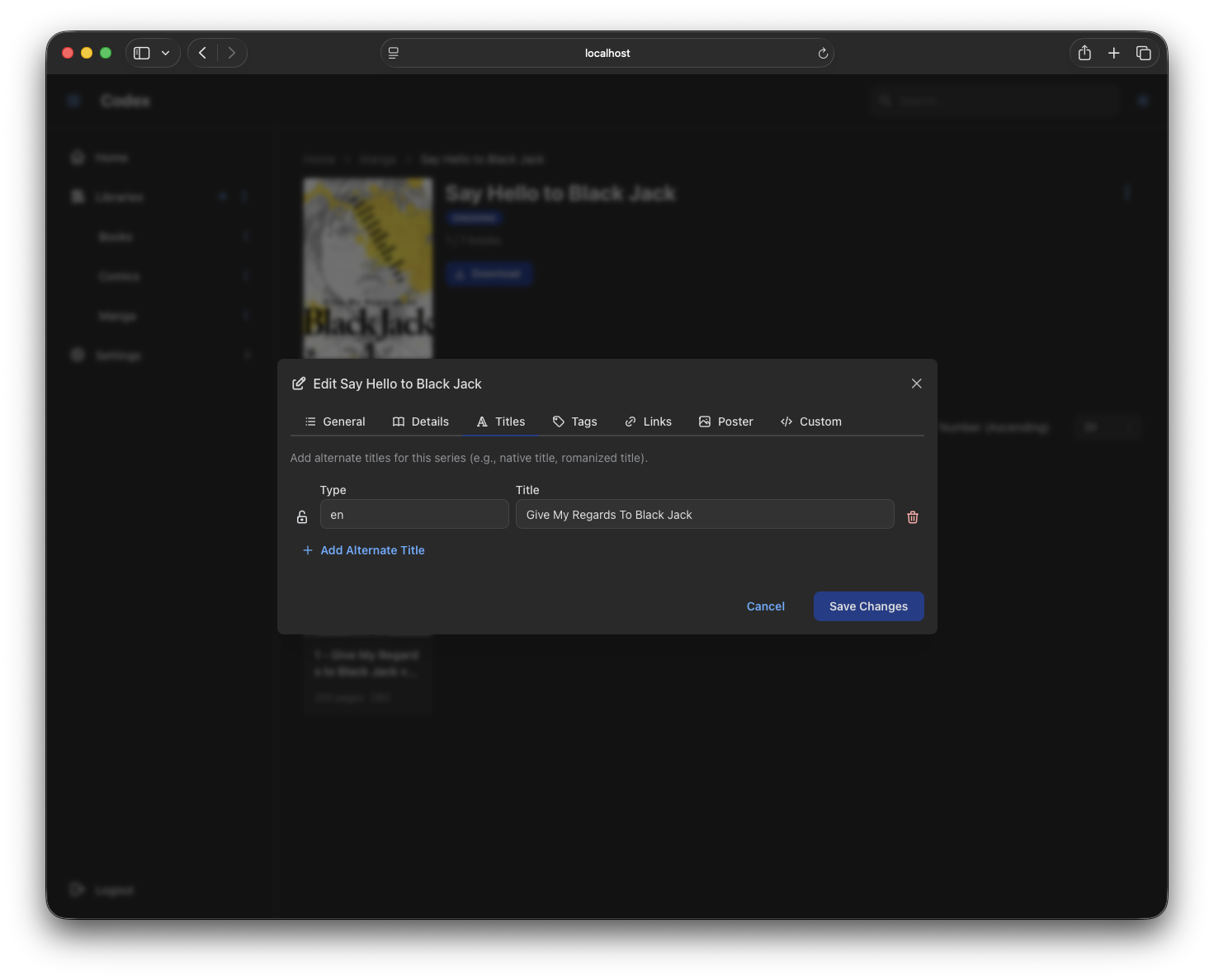Click the search magnifier in the top bar
The width and height of the screenshot is (1214, 980).
[x=885, y=100]
